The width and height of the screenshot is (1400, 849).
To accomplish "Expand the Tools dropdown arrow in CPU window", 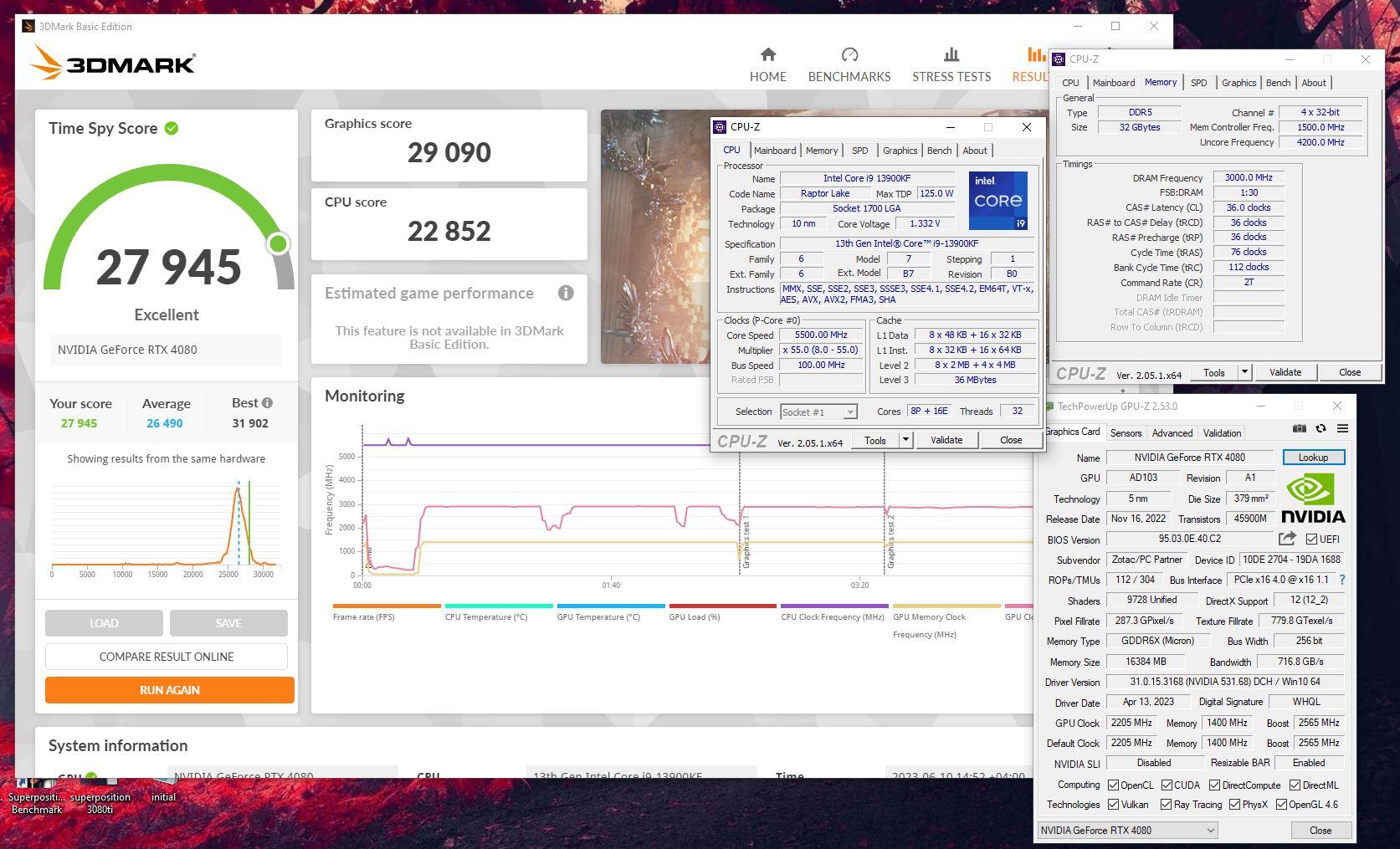I will point(905,440).
